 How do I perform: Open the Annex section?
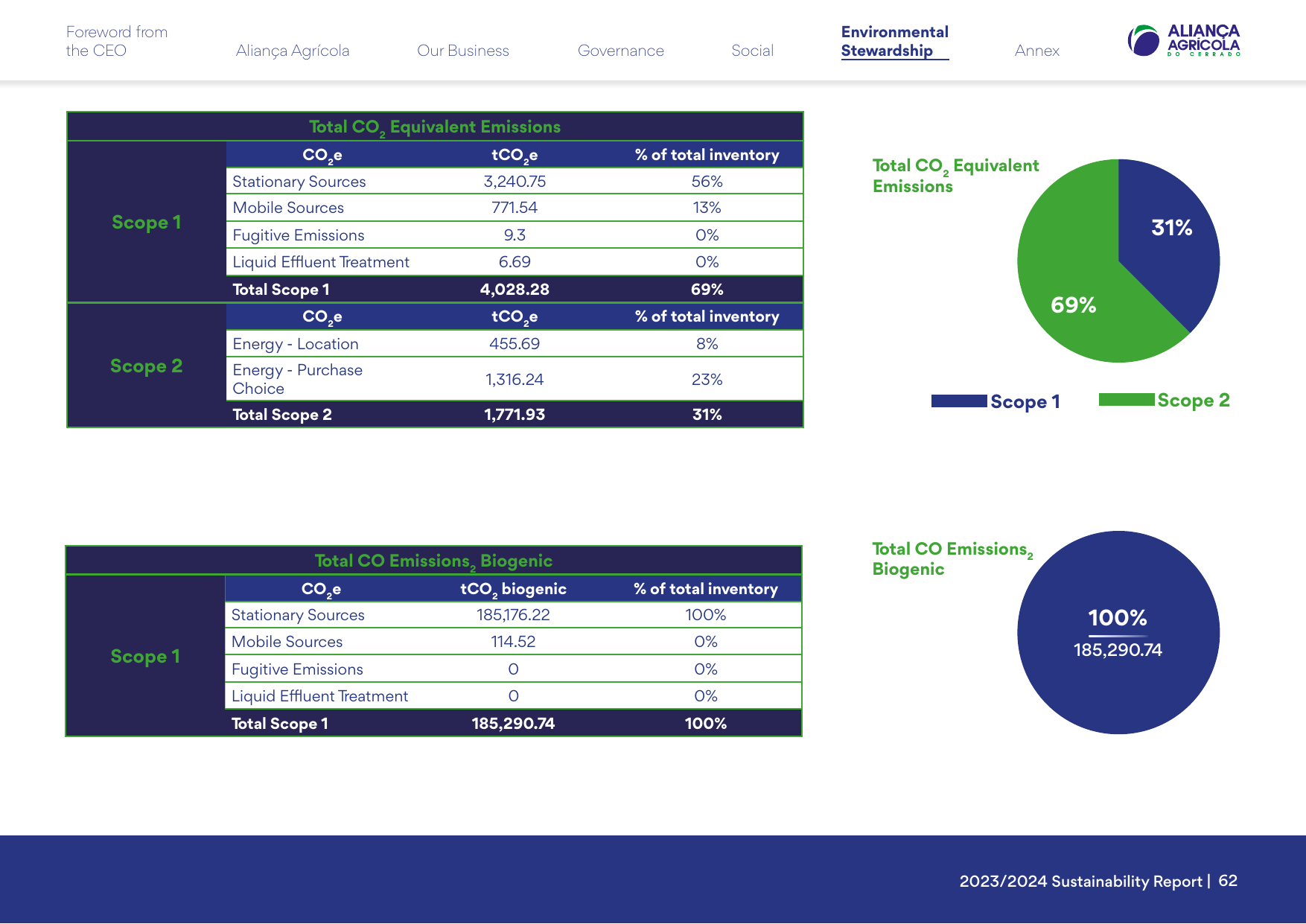pyautogui.click(x=1036, y=51)
